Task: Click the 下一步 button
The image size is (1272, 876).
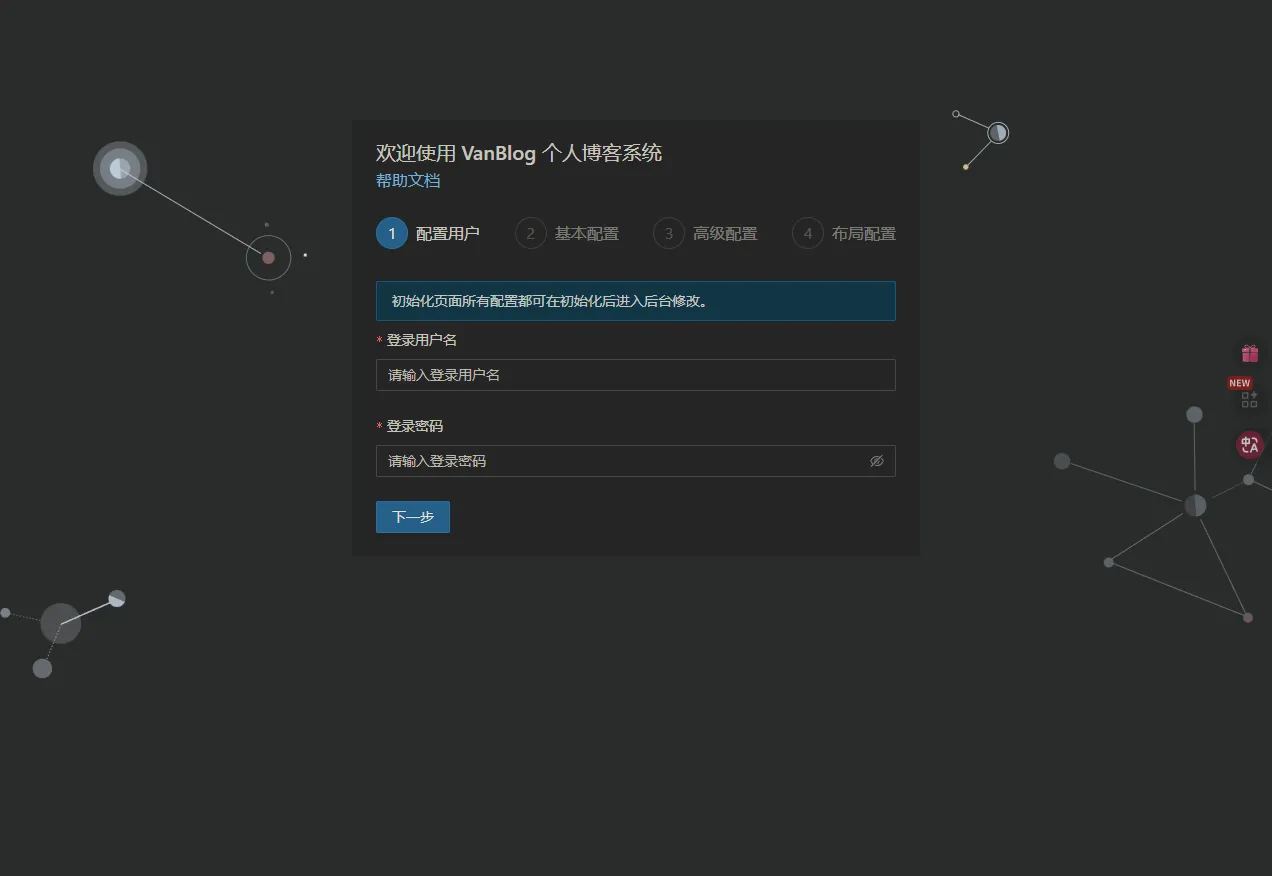Action: click(x=413, y=517)
